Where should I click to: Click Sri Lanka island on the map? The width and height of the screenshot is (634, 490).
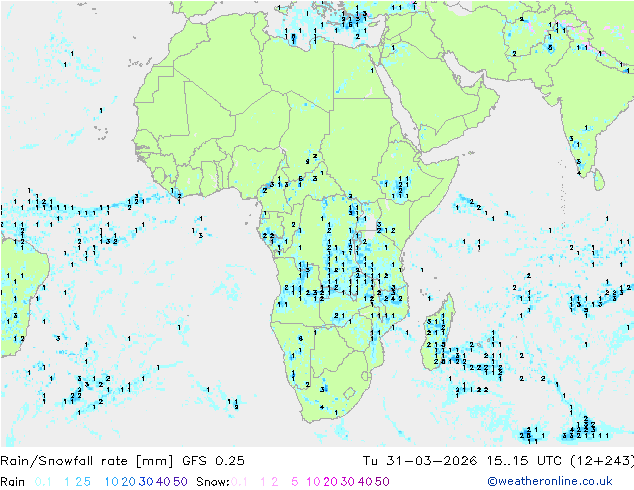[x=599, y=180]
